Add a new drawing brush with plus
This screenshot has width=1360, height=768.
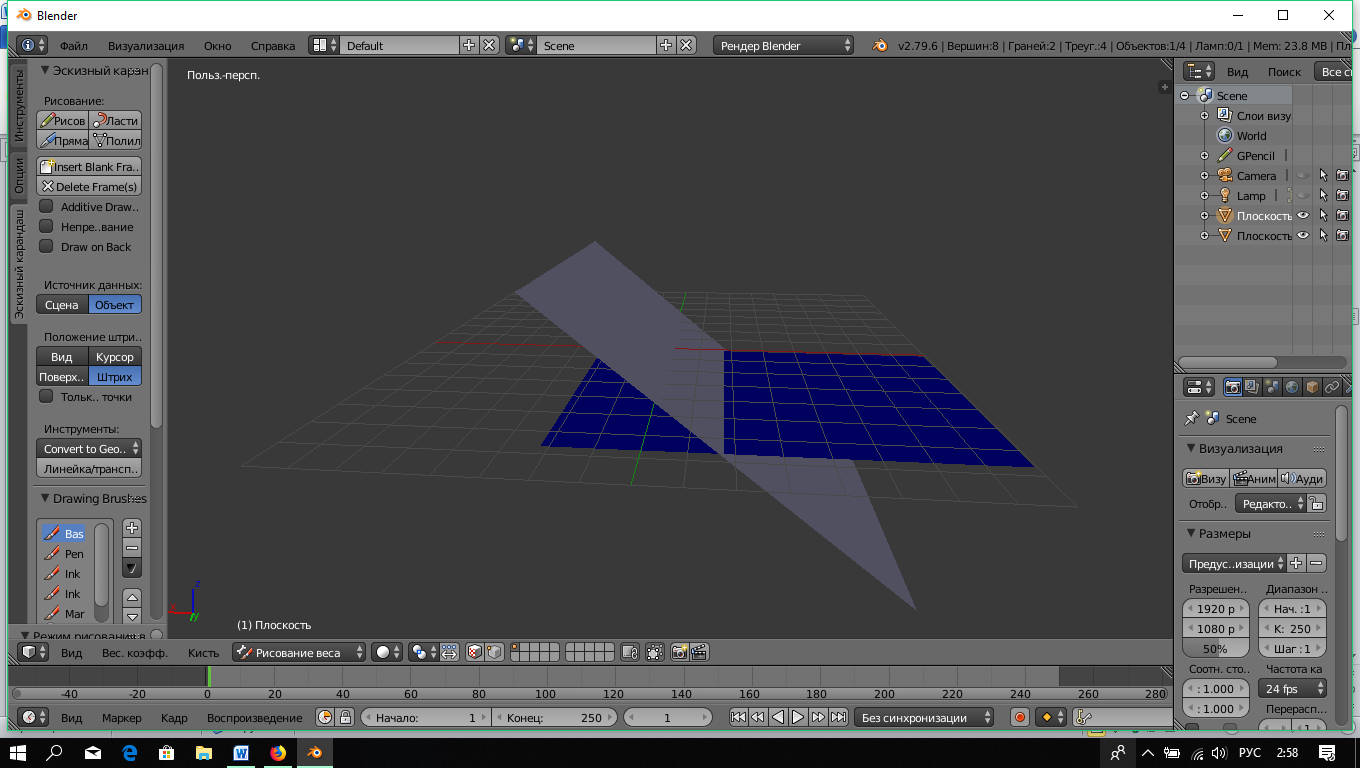(132, 528)
